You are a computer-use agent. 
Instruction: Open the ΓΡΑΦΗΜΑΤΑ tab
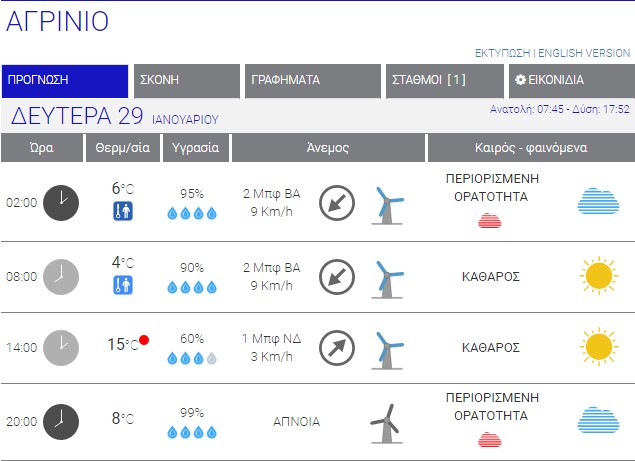pyautogui.click(x=312, y=81)
